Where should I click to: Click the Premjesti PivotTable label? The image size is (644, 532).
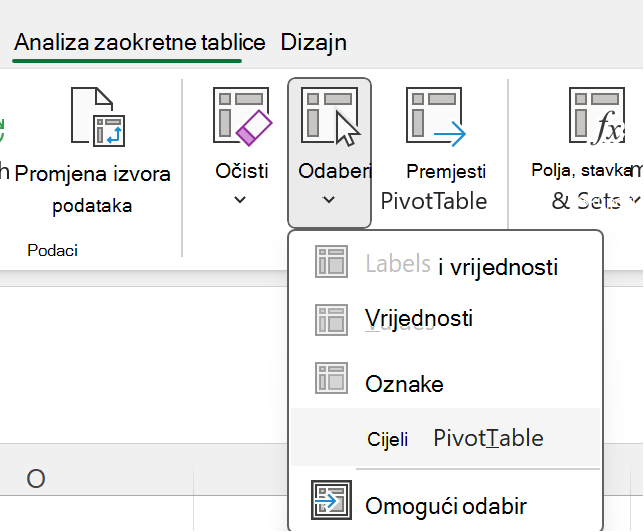[435, 186]
